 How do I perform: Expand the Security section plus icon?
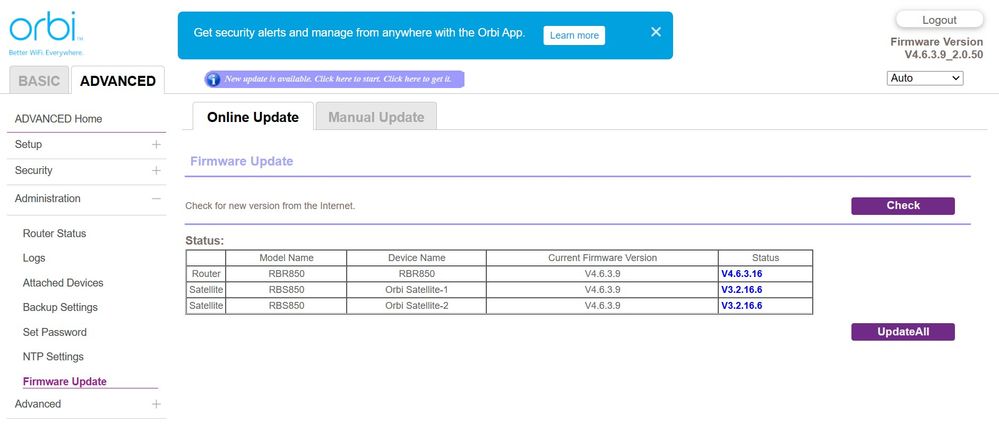(156, 171)
